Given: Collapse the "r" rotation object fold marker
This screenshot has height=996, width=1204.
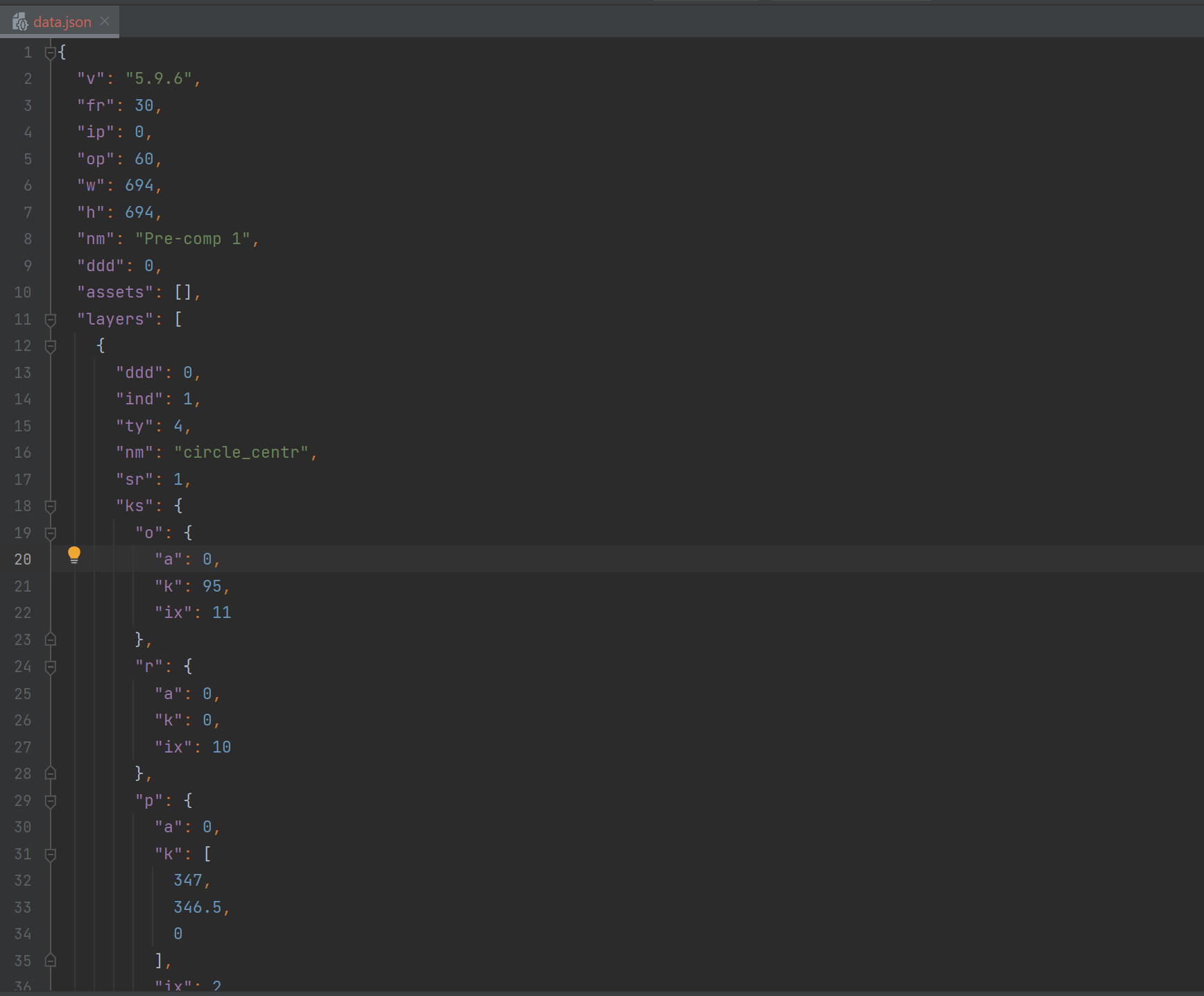Looking at the screenshot, I should 49,667.
